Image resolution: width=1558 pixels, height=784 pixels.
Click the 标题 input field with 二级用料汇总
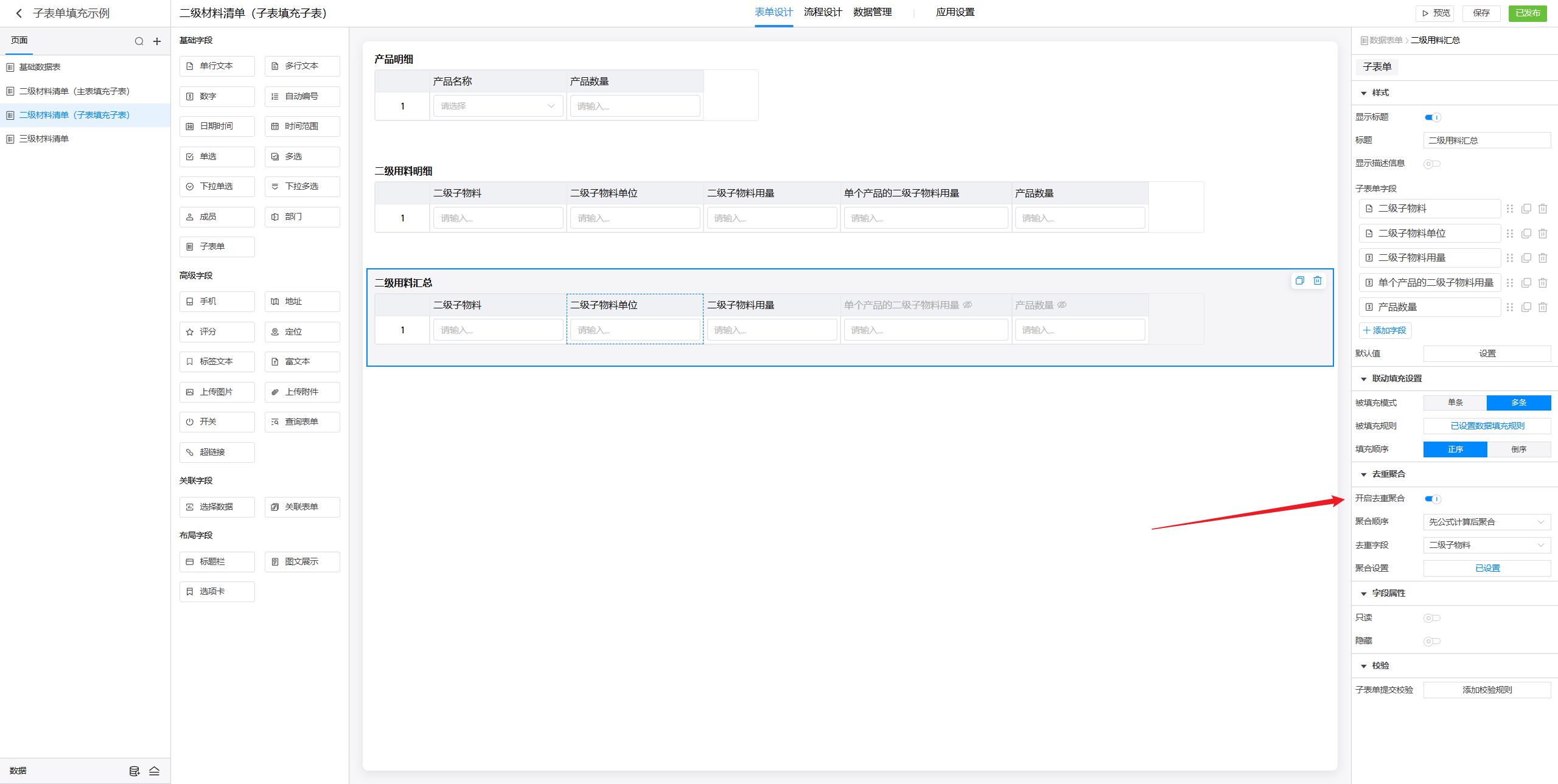click(1486, 140)
